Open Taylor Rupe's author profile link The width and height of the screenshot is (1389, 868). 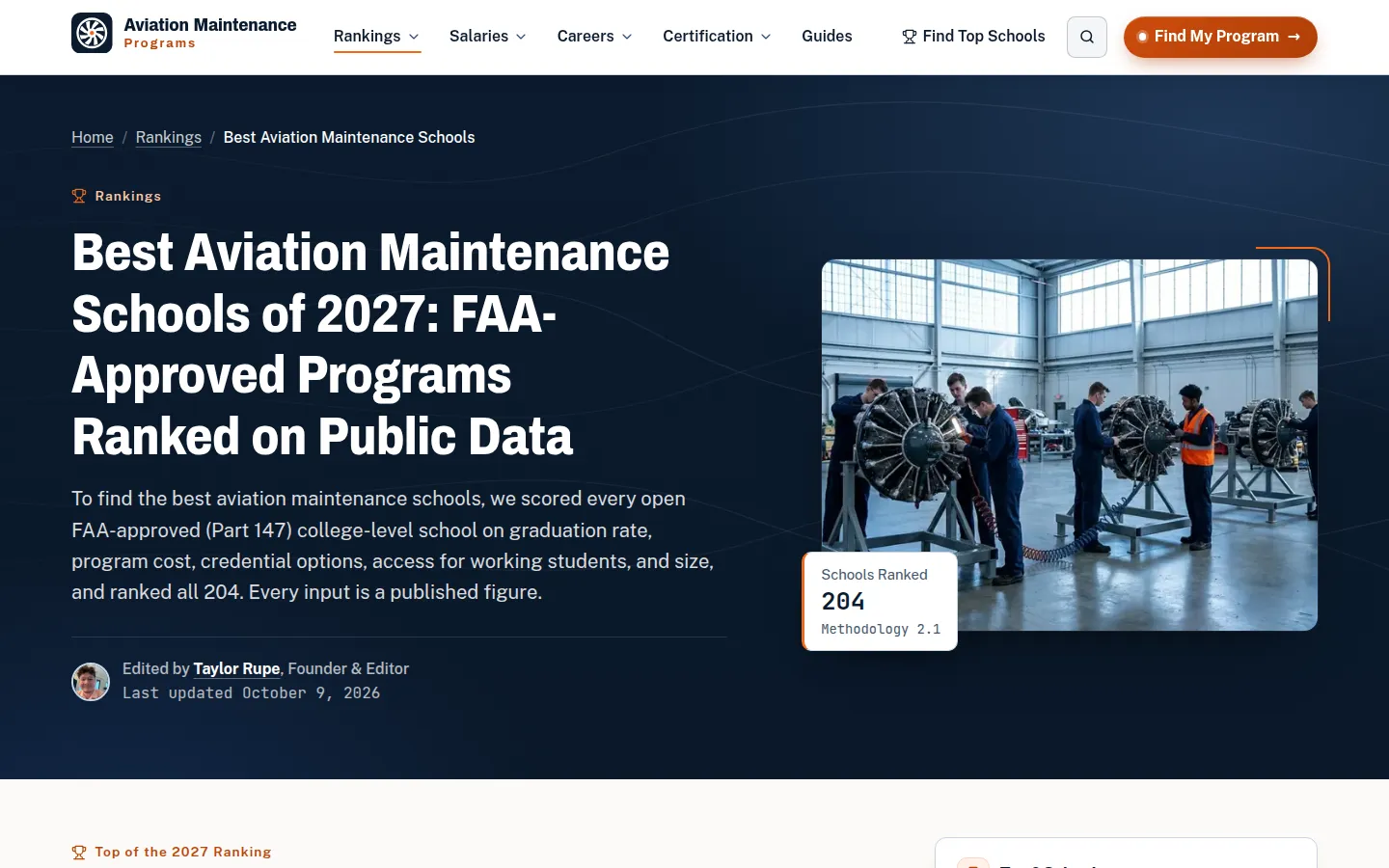236,668
